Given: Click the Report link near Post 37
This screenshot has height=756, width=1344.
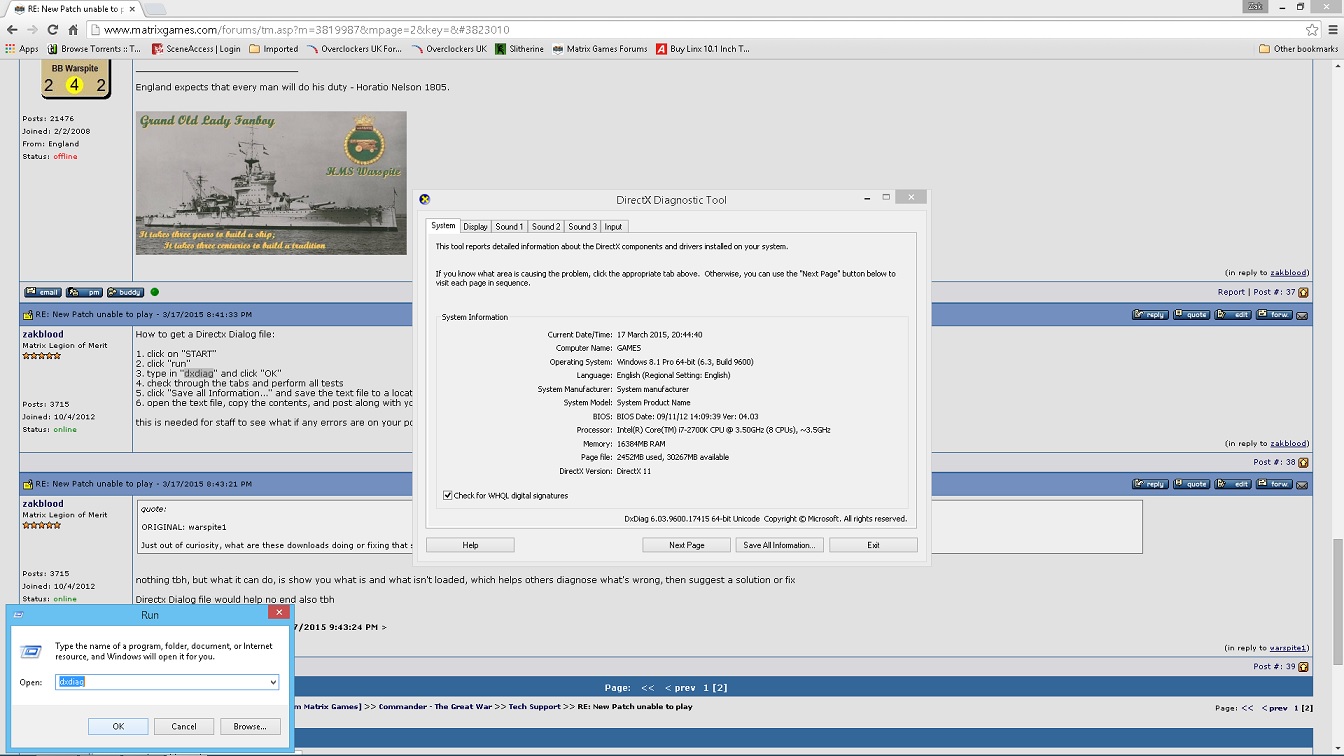Looking at the screenshot, I should coord(1231,293).
